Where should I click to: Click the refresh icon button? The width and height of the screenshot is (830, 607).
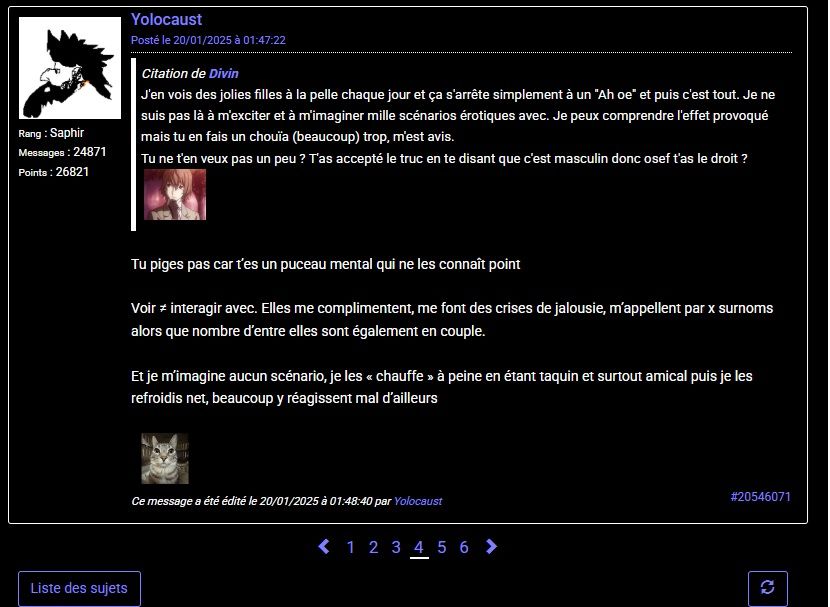[x=768, y=588]
